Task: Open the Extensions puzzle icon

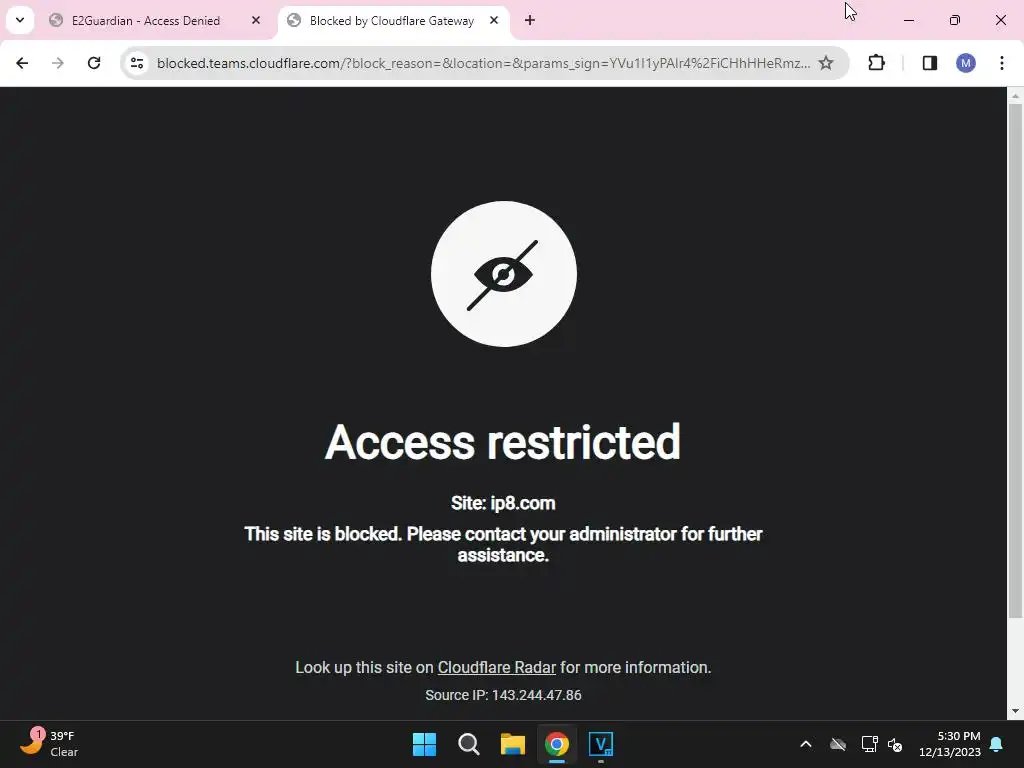Action: pyautogui.click(x=876, y=63)
